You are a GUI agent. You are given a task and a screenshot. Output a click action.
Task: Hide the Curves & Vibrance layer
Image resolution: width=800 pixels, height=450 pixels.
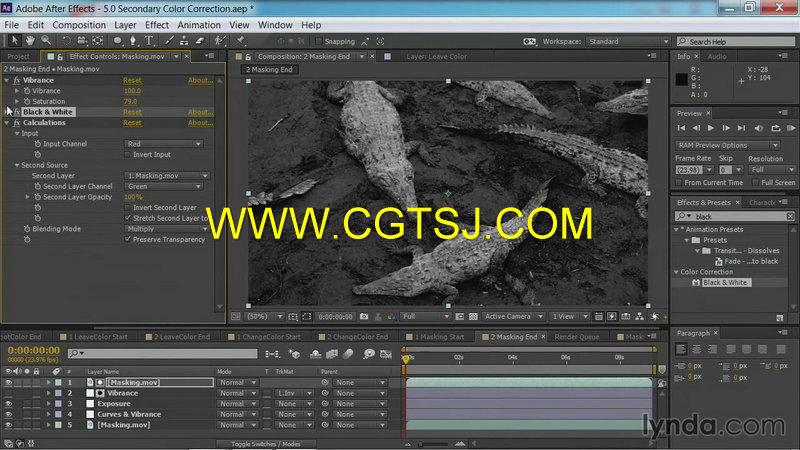tap(8, 414)
